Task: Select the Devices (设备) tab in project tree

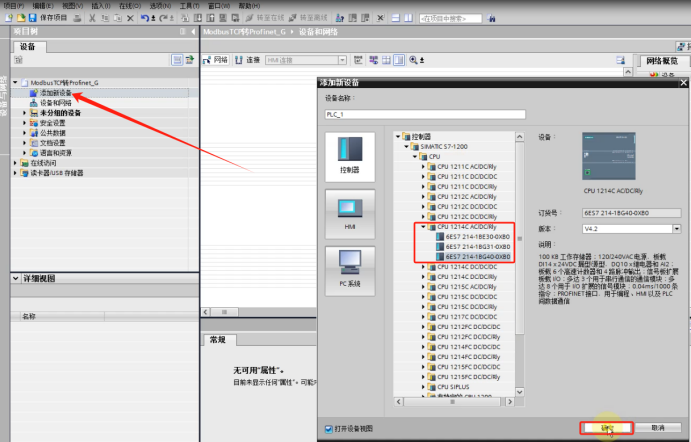Action: tap(28, 47)
